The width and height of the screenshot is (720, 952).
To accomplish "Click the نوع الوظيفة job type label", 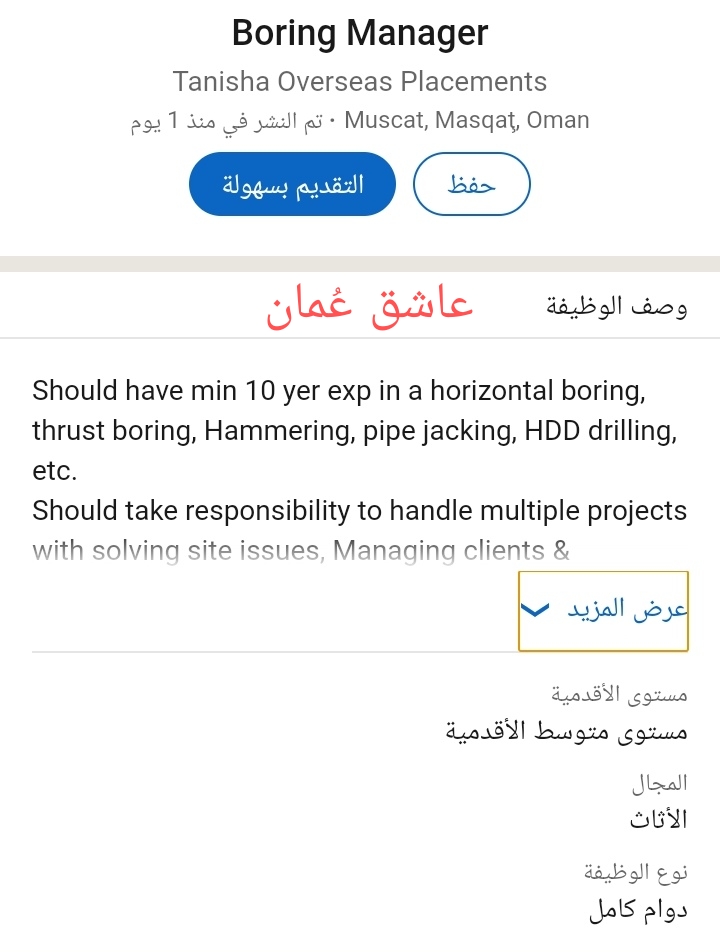I will click(636, 872).
